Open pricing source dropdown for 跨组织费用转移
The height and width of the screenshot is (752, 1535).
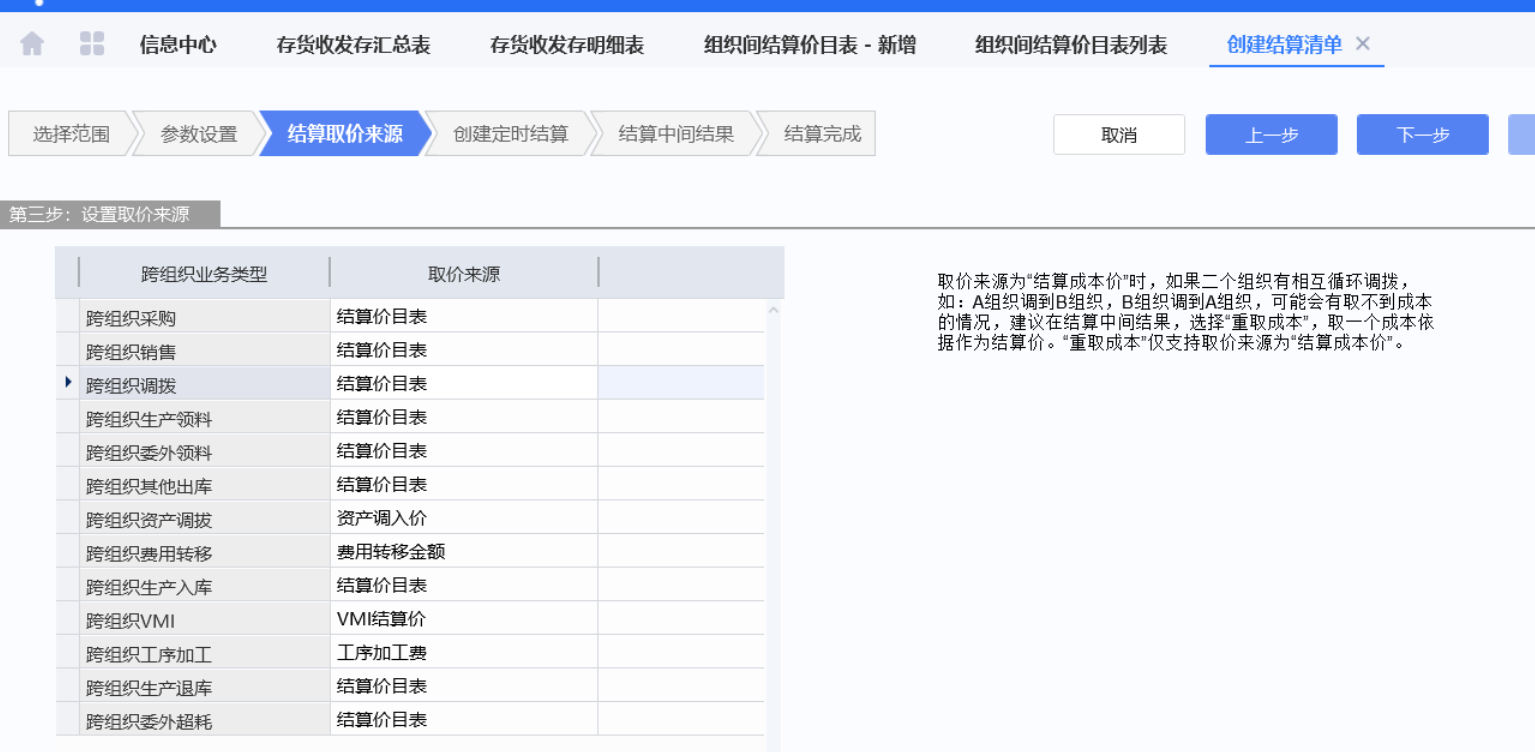click(x=464, y=552)
